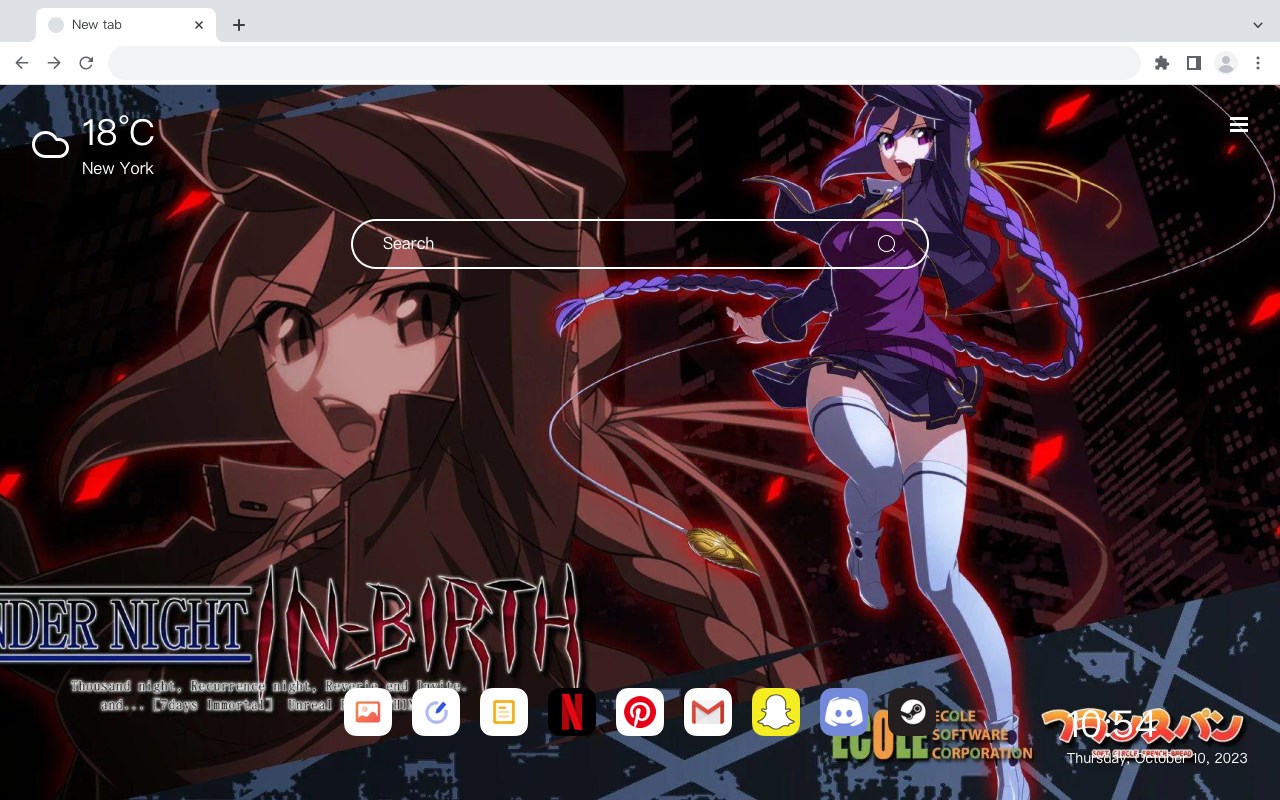Click the search magnifier icon
This screenshot has height=800, width=1280.
click(887, 244)
